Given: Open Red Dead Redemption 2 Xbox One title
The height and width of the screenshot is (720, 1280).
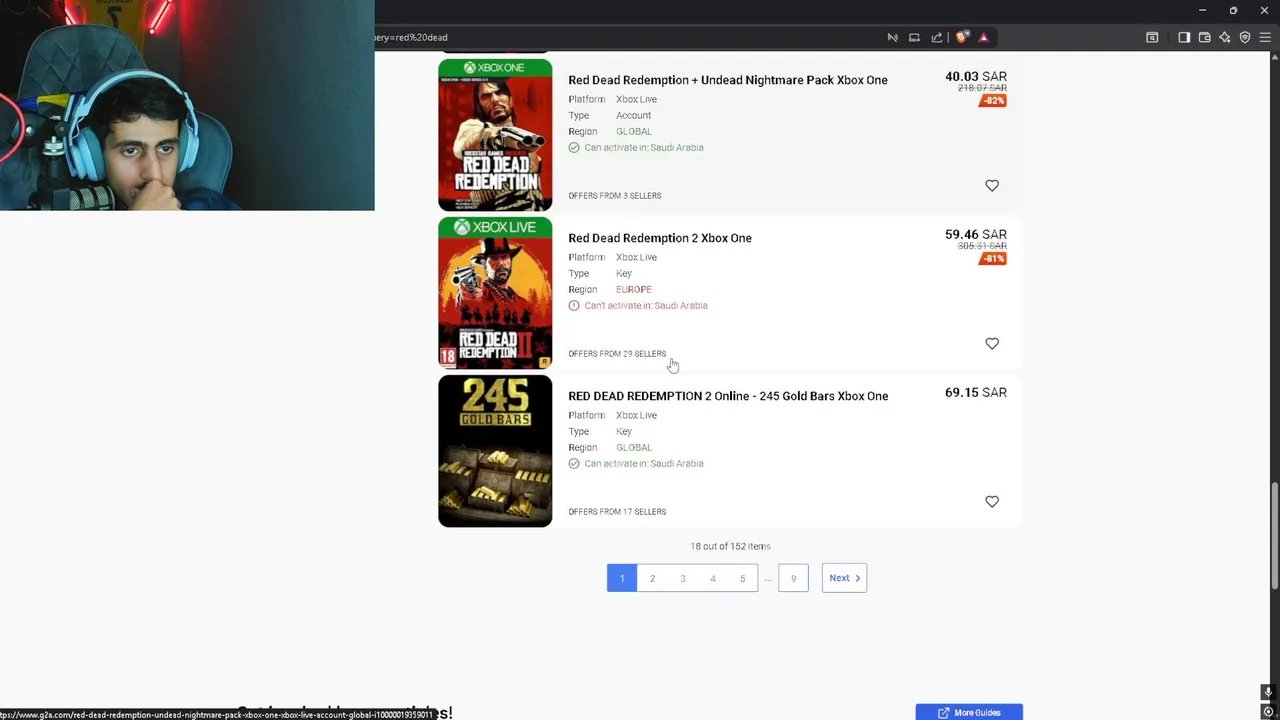Looking at the screenshot, I should pos(660,238).
